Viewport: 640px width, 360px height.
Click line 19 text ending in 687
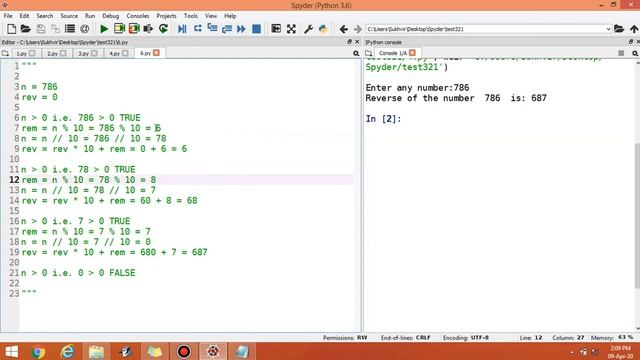(x=114, y=252)
